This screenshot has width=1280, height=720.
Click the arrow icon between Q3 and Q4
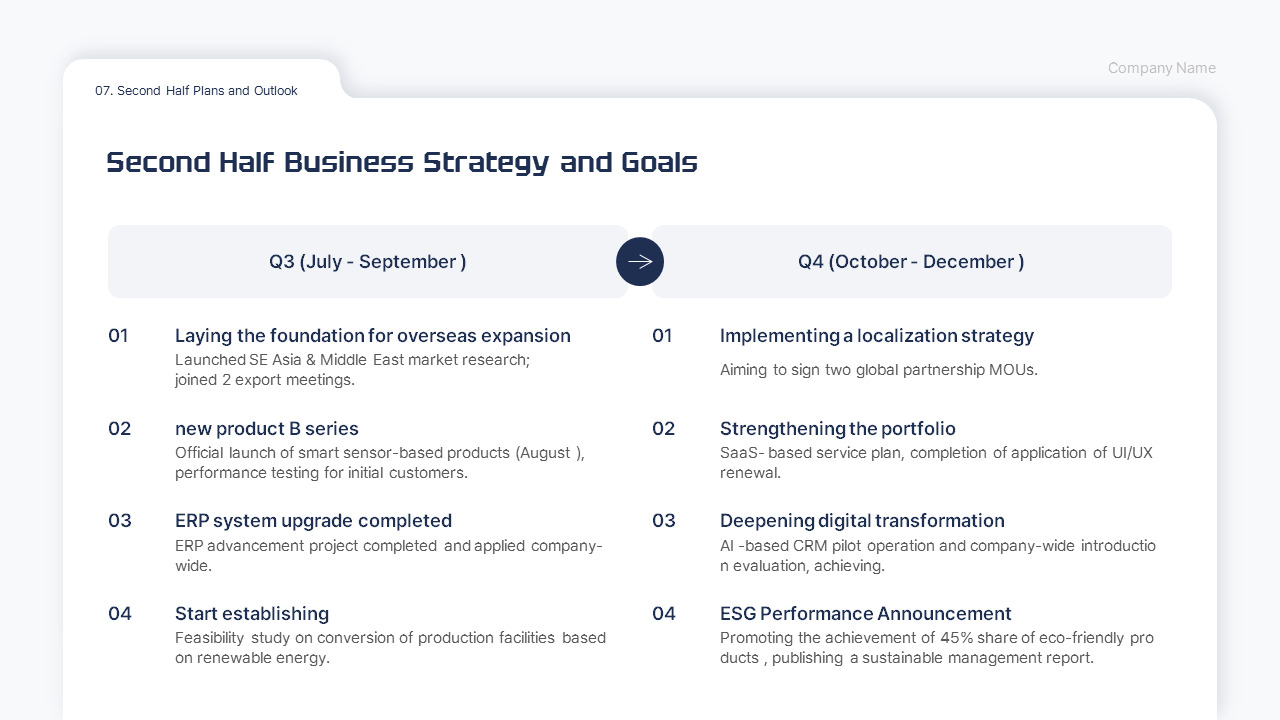(x=640, y=262)
